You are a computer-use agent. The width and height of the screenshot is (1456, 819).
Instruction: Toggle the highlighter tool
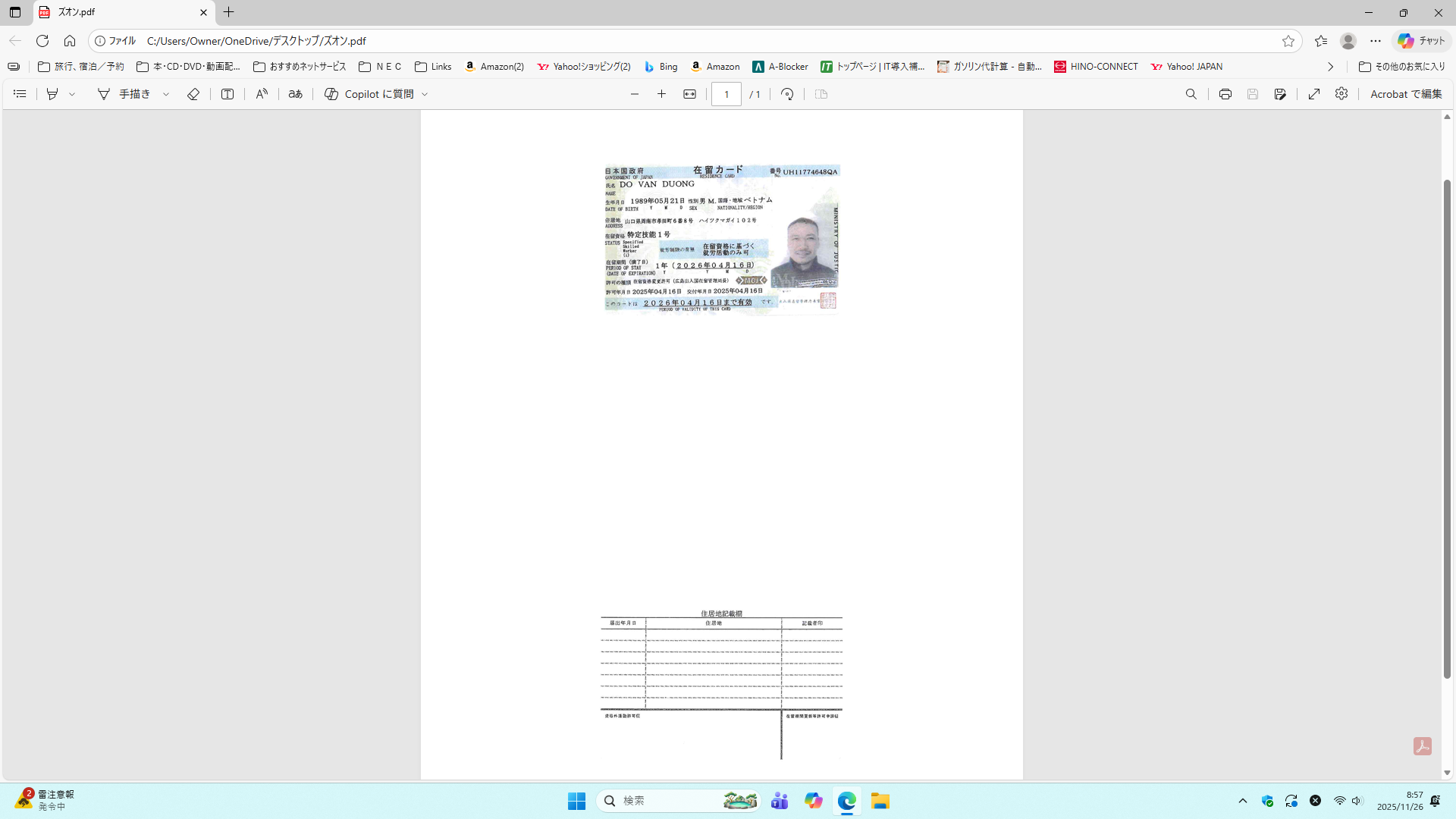pos(52,94)
